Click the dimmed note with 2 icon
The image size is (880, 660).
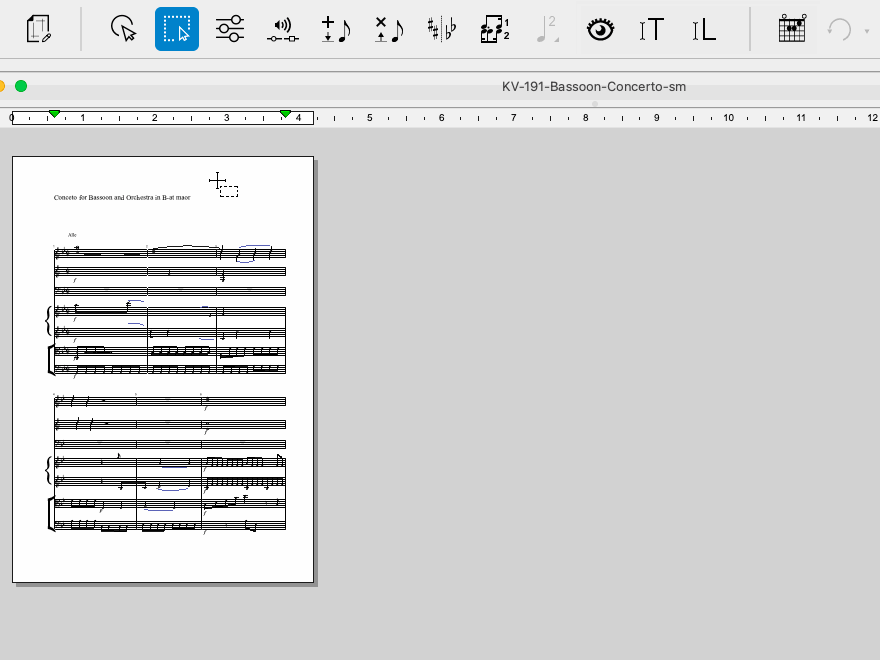tap(548, 29)
